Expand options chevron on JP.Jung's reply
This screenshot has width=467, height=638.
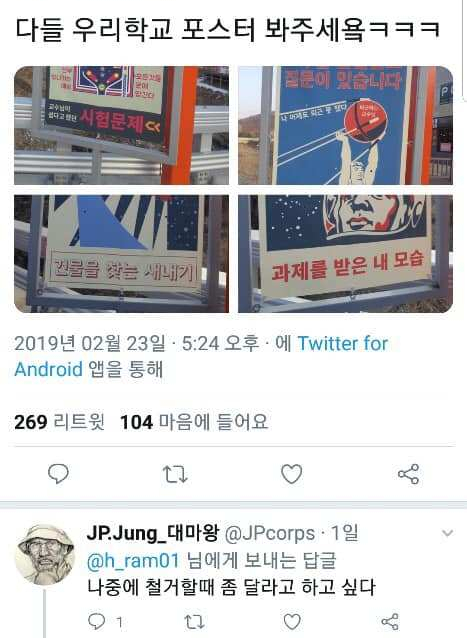[x=447, y=533]
